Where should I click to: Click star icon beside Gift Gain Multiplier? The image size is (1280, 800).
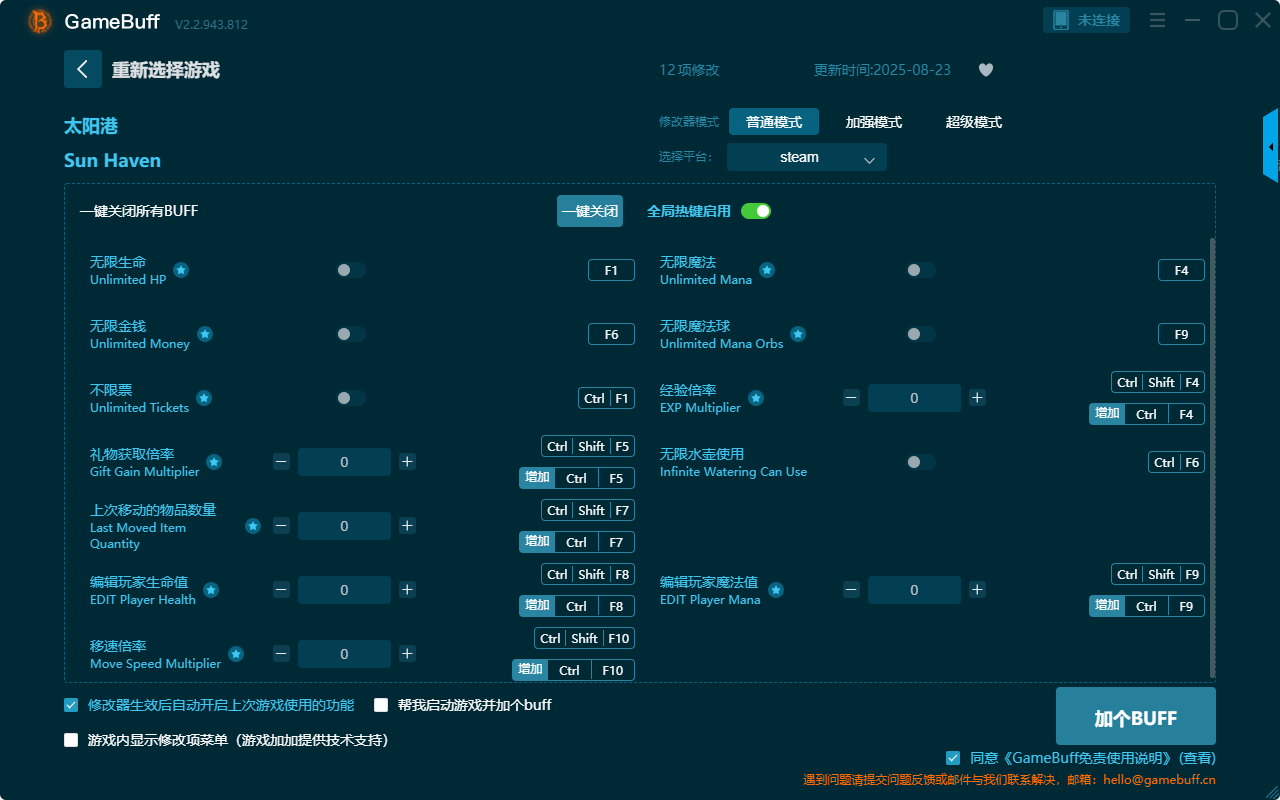click(x=214, y=462)
